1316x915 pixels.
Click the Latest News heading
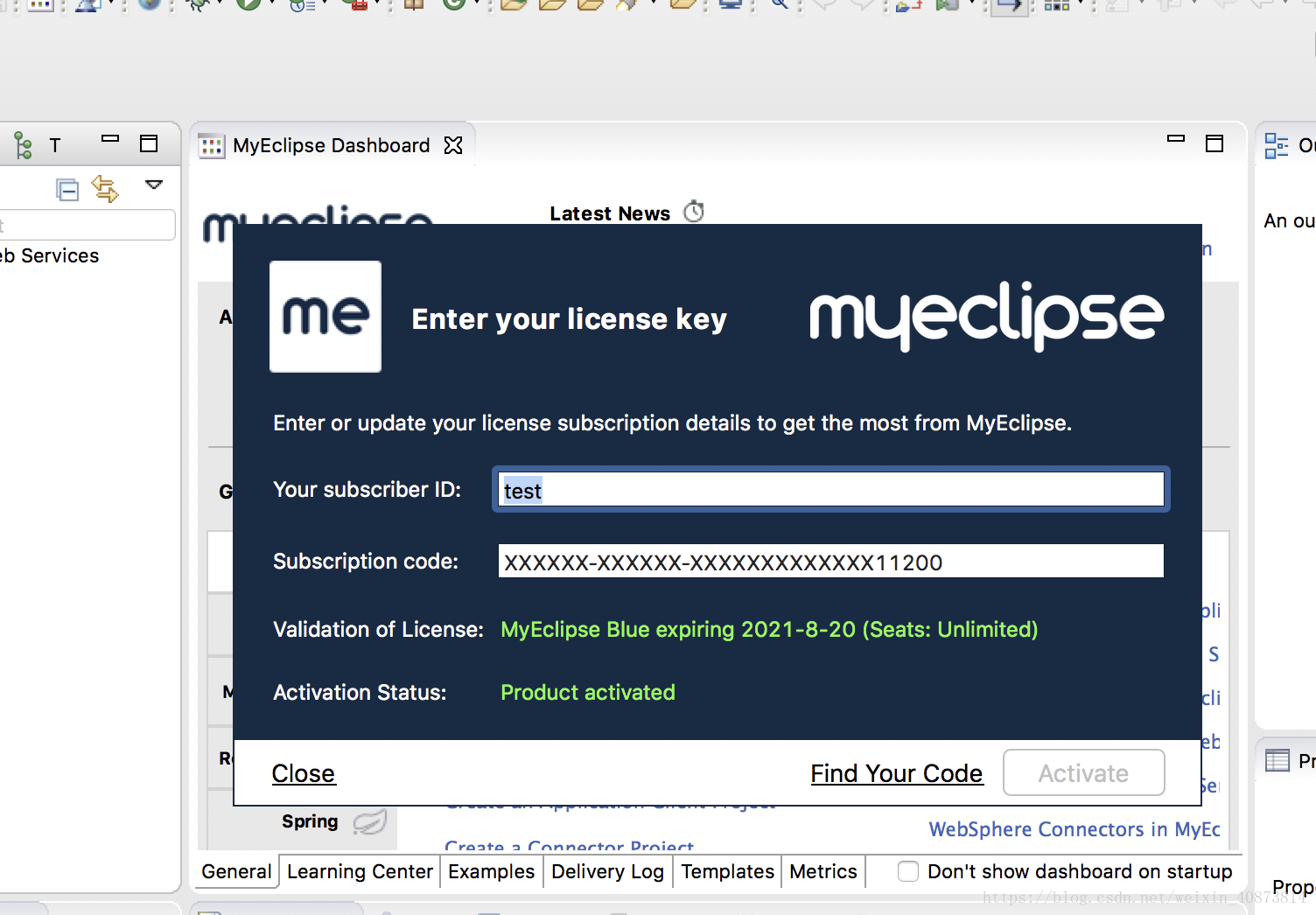(610, 213)
